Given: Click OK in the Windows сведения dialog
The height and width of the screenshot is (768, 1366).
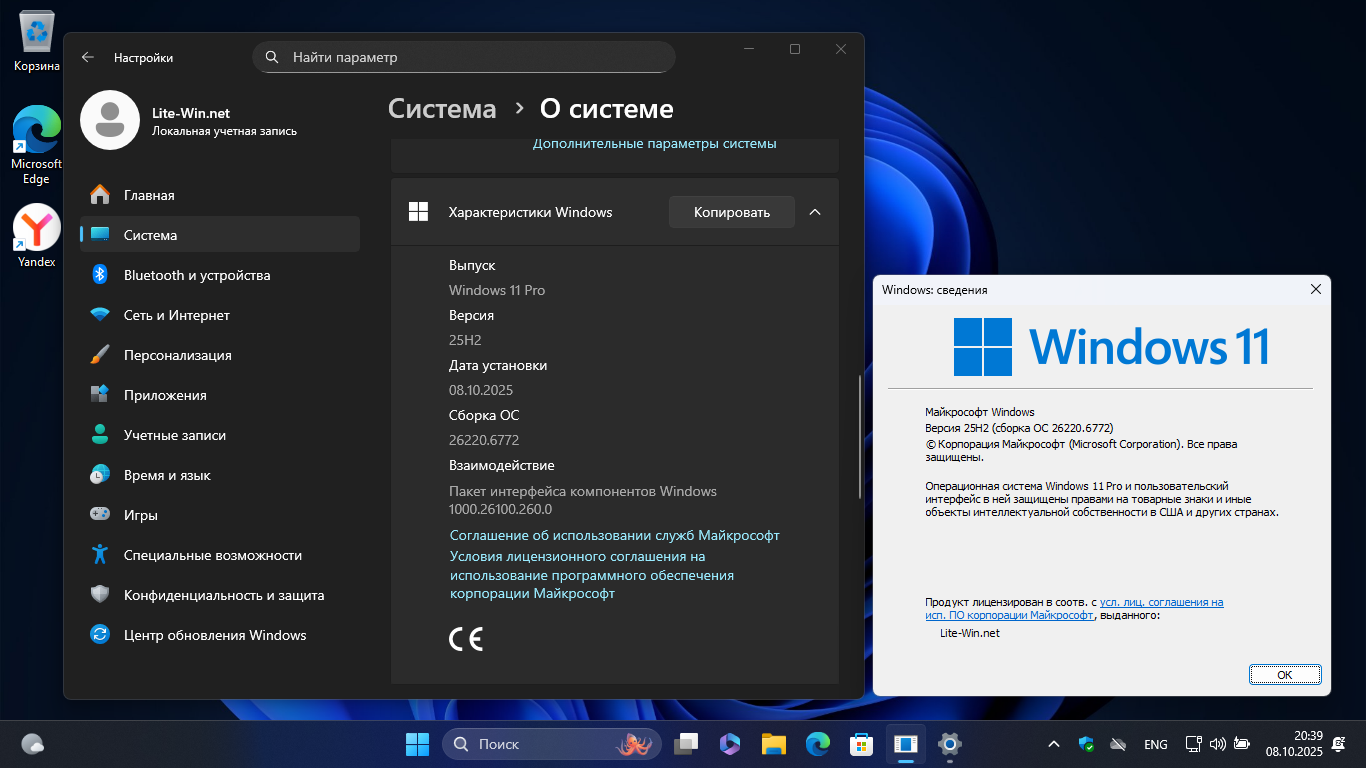Looking at the screenshot, I should (x=1284, y=675).
